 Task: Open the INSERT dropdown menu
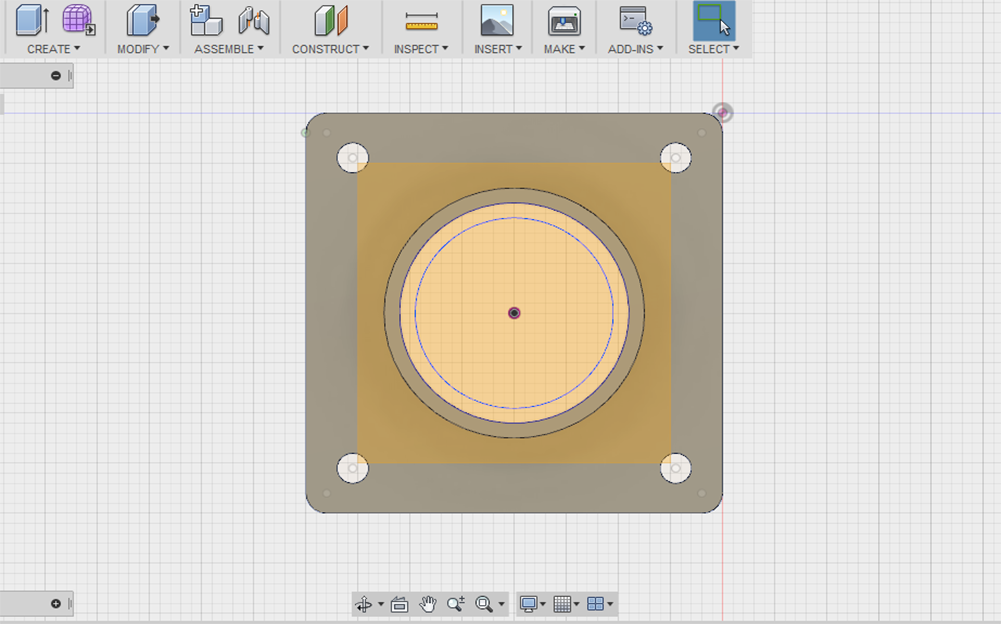(x=498, y=49)
